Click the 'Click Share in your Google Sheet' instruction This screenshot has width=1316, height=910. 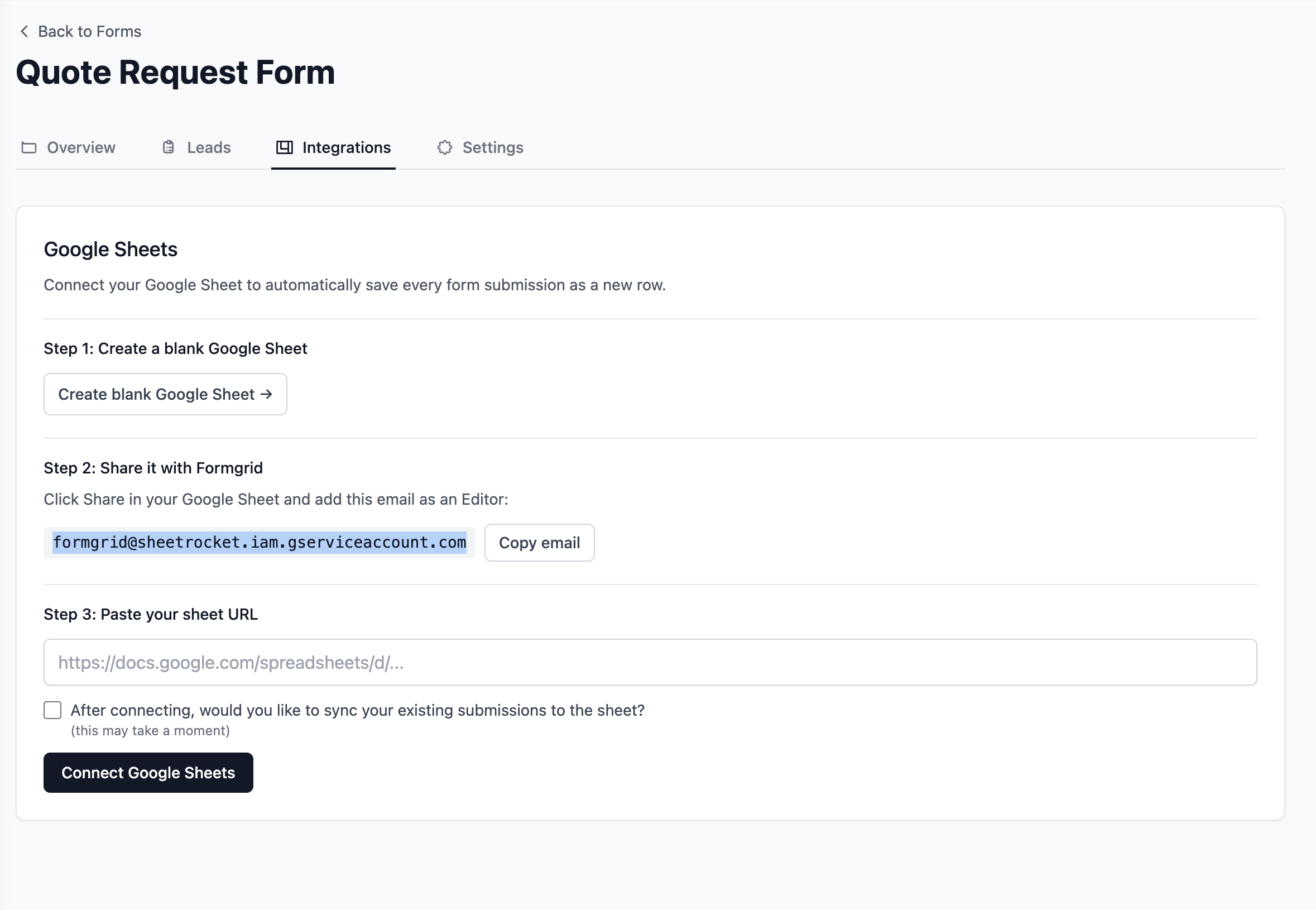[276, 499]
